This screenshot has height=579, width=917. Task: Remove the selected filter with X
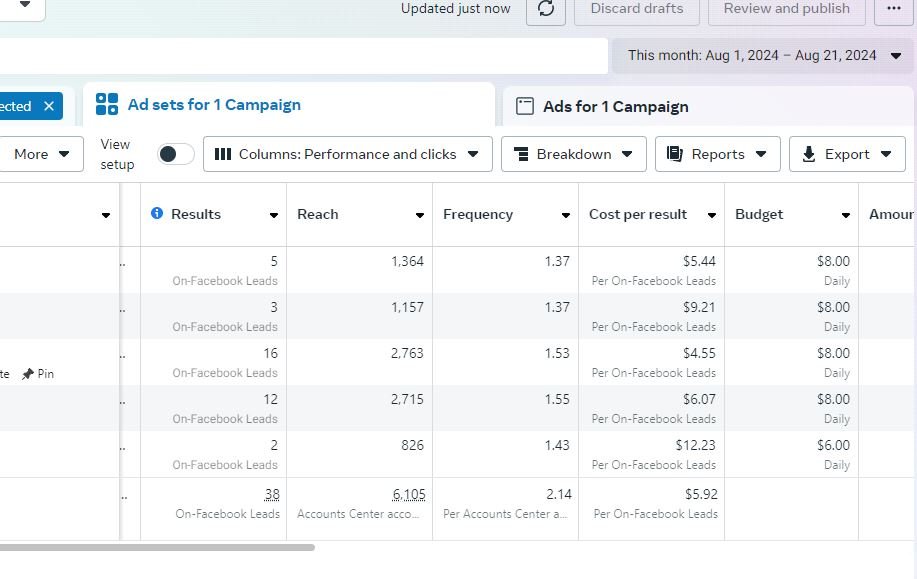tap(49, 106)
